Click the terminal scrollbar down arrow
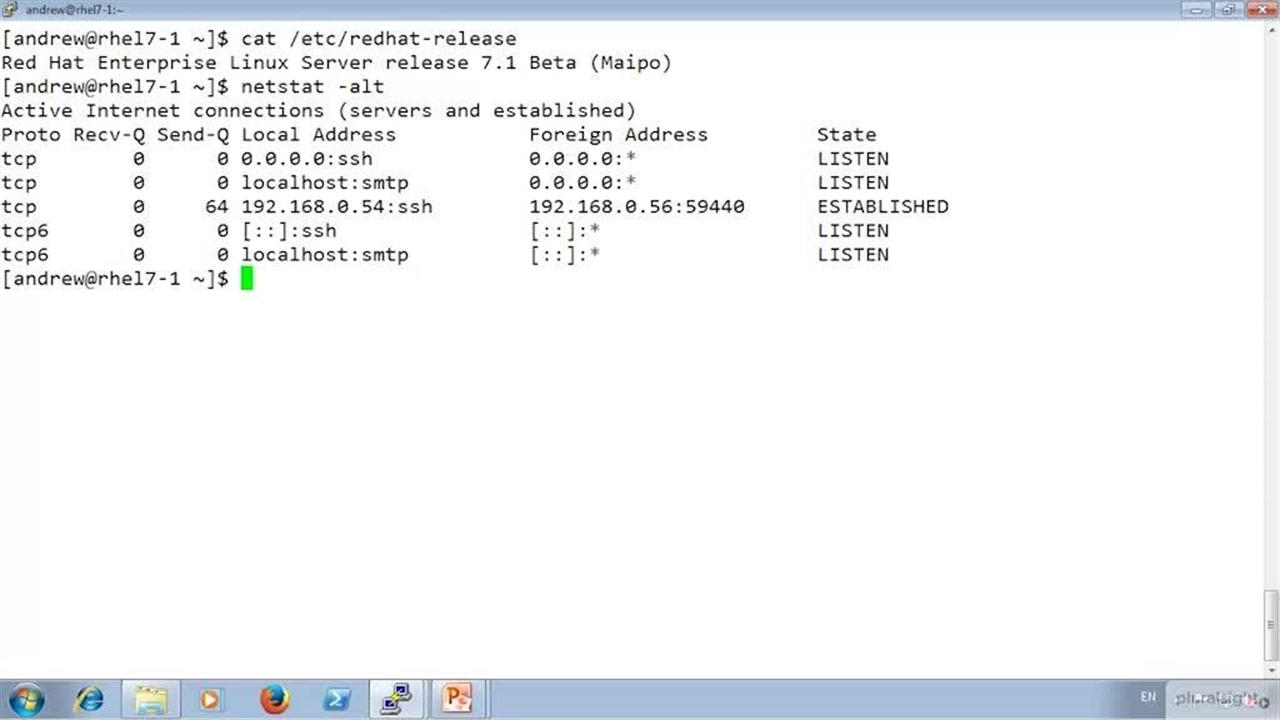Image resolution: width=1280 pixels, height=720 pixels. click(x=1271, y=670)
